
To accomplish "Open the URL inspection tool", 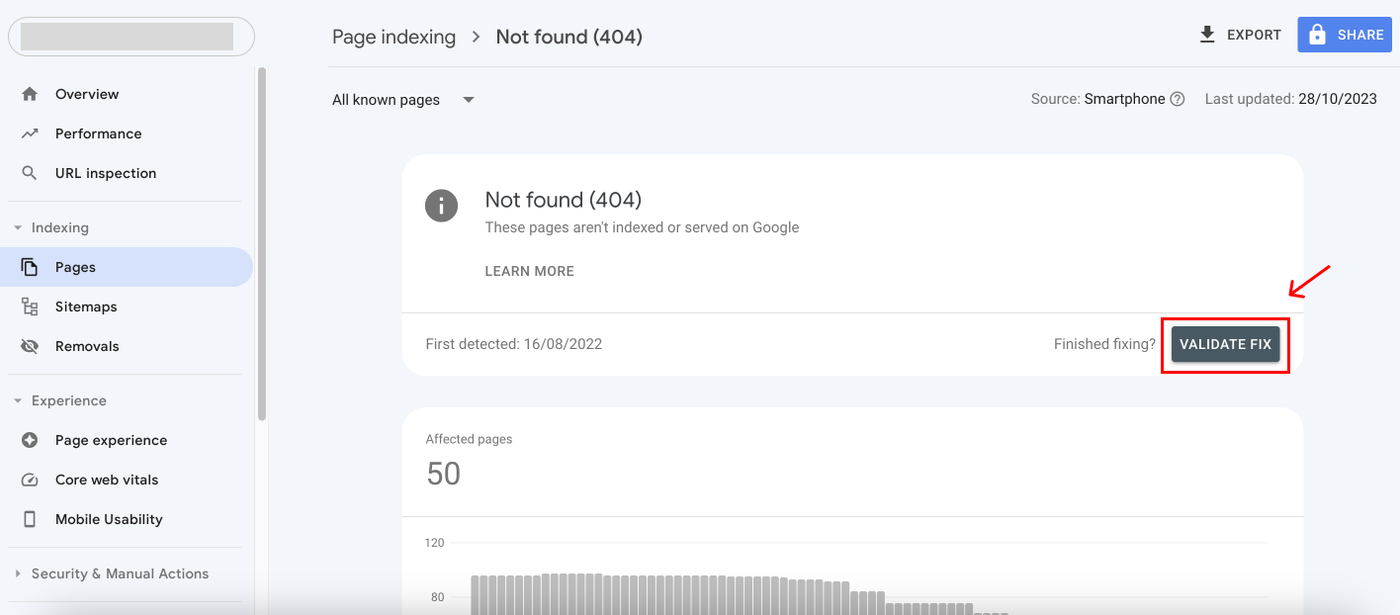I will point(106,172).
